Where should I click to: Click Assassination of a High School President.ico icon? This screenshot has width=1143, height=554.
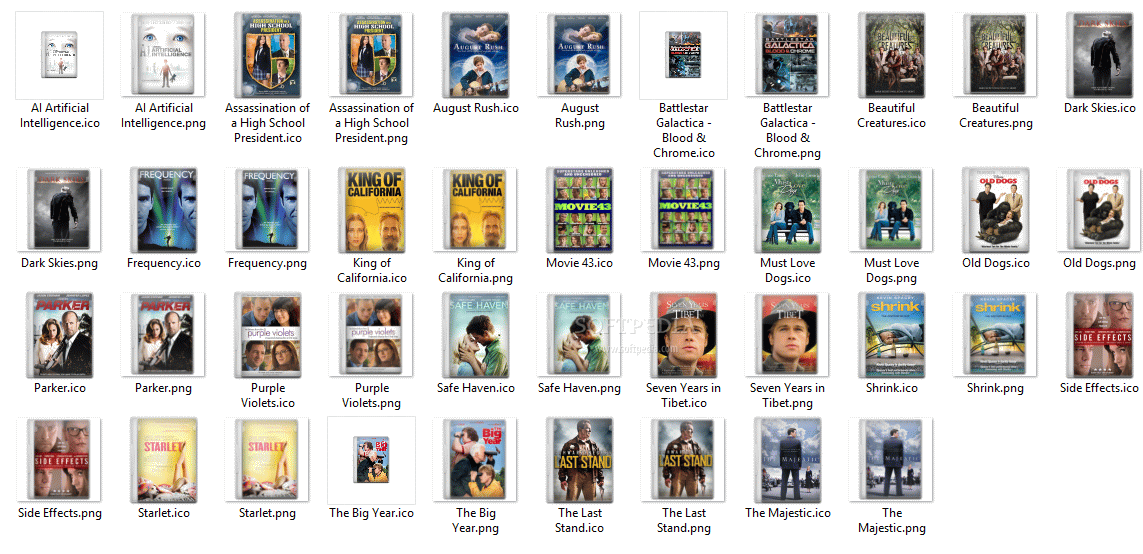[268, 55]
